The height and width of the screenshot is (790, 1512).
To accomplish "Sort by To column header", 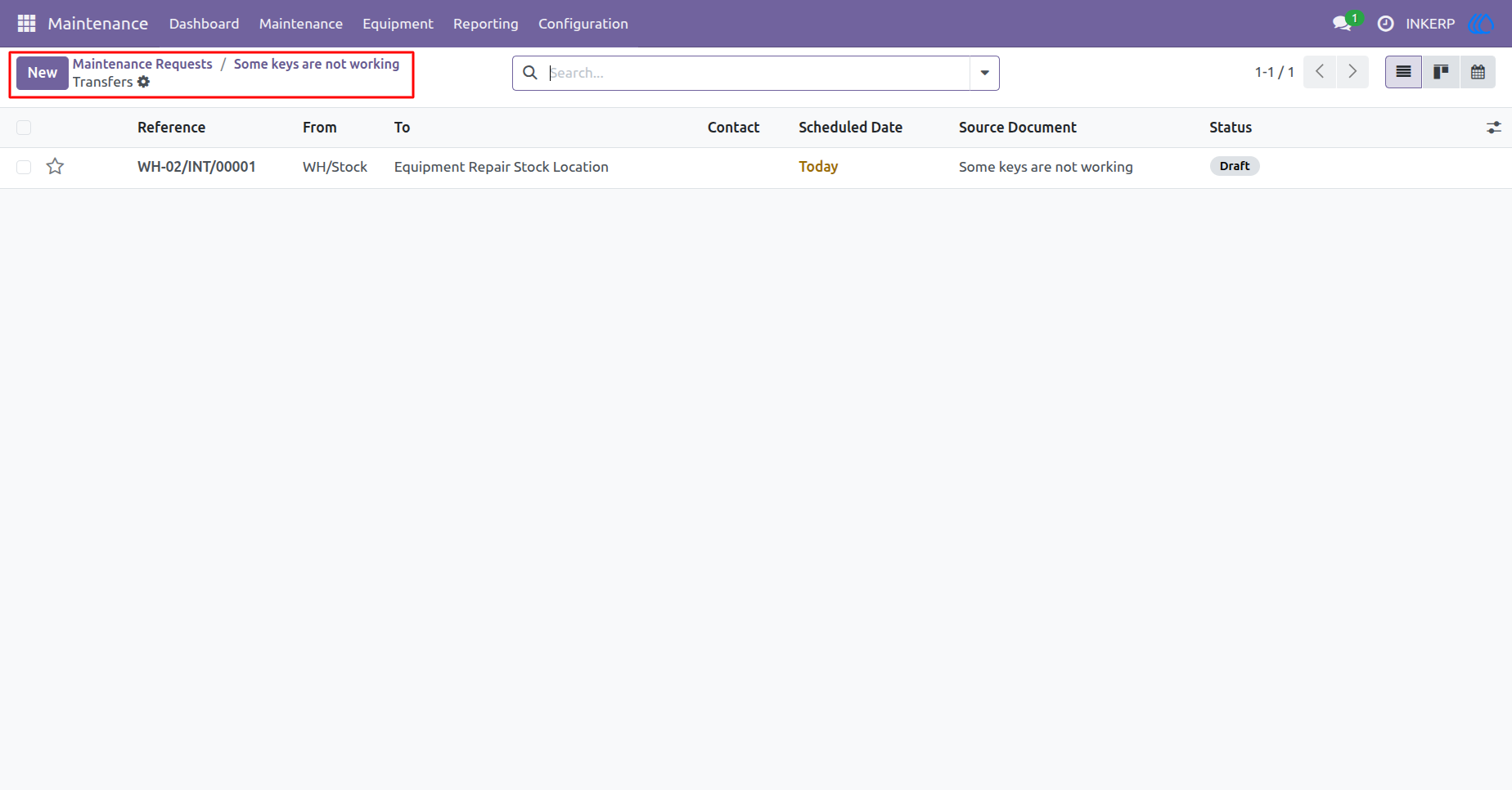I will point(402,128).
